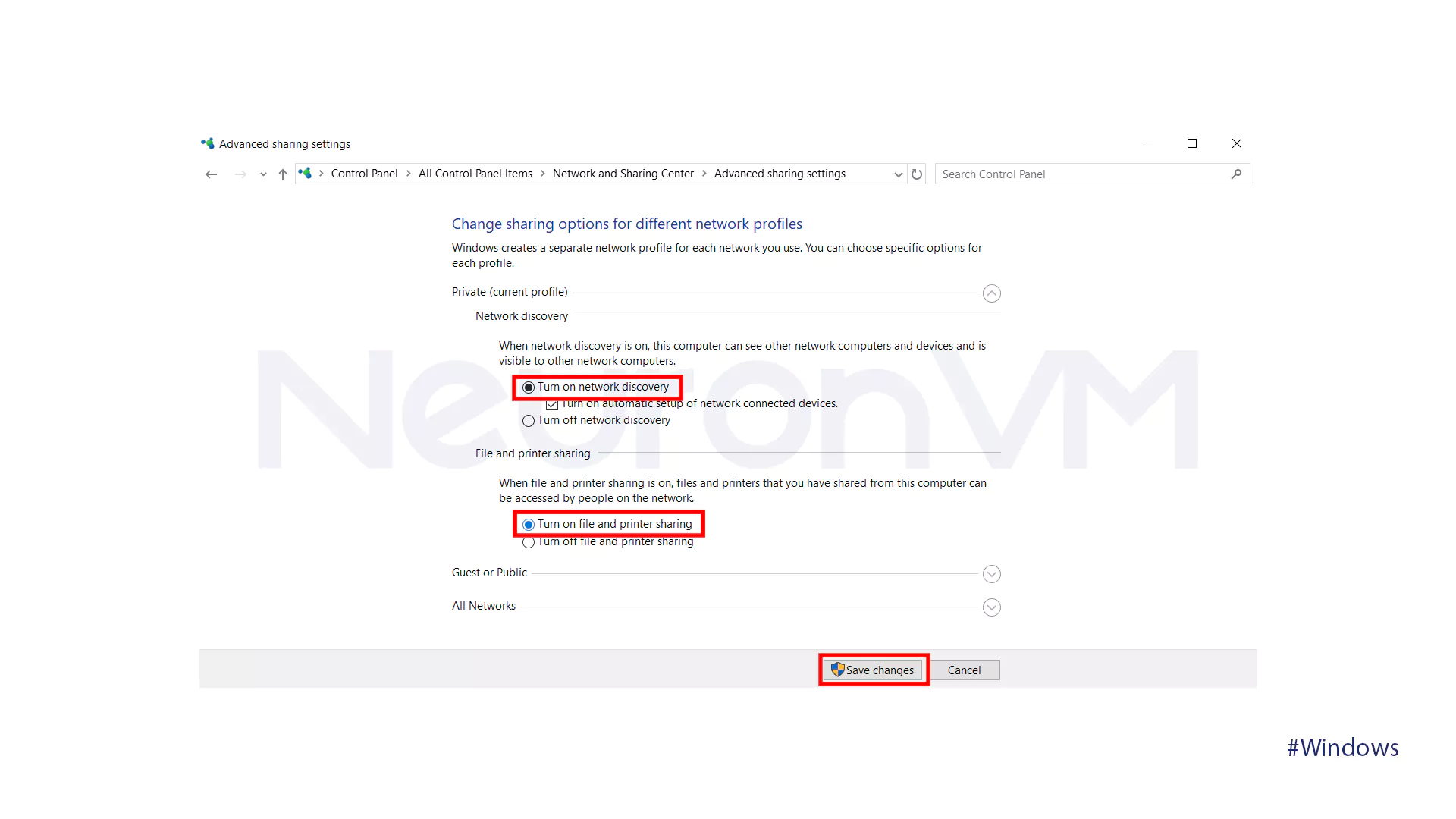Viewport: 1456px width, 819px height.
Task: Click the refresh icon in address bar
Action: pyautogui.click(x=917, y=173)
